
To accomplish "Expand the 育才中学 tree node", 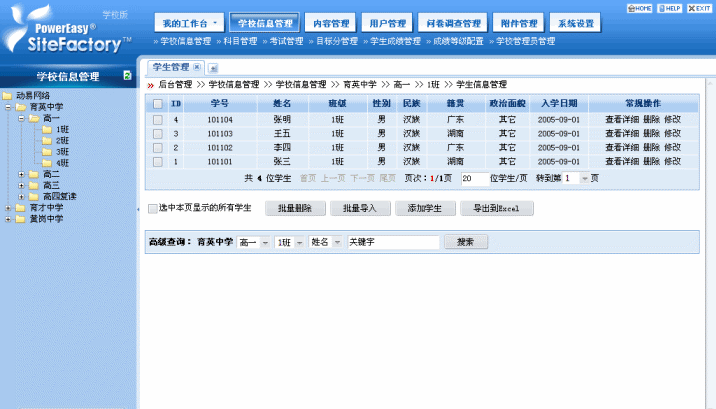I will 8,208.
